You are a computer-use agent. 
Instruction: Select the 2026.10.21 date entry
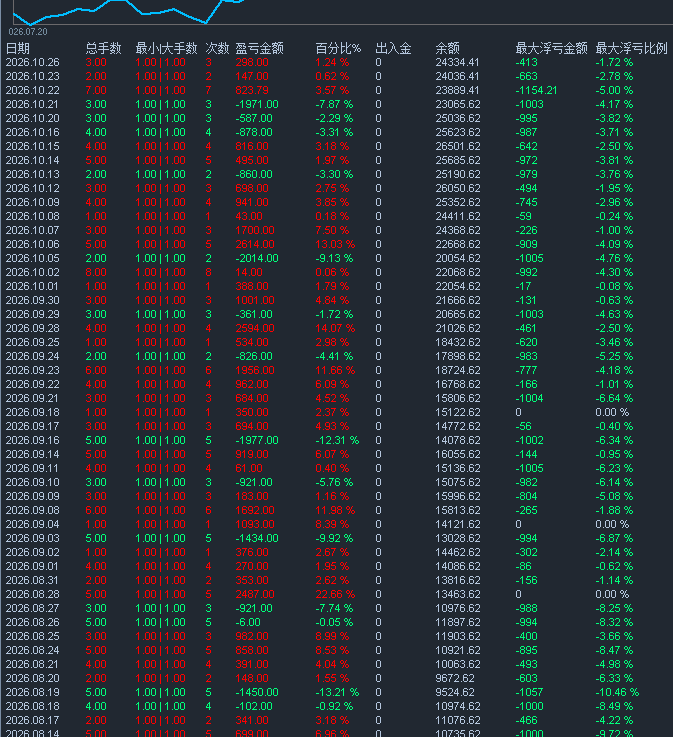(32, 104)
